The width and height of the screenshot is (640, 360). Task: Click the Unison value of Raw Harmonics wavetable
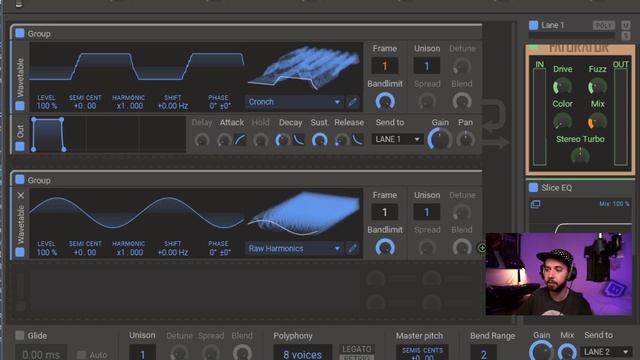pos(427,212)
